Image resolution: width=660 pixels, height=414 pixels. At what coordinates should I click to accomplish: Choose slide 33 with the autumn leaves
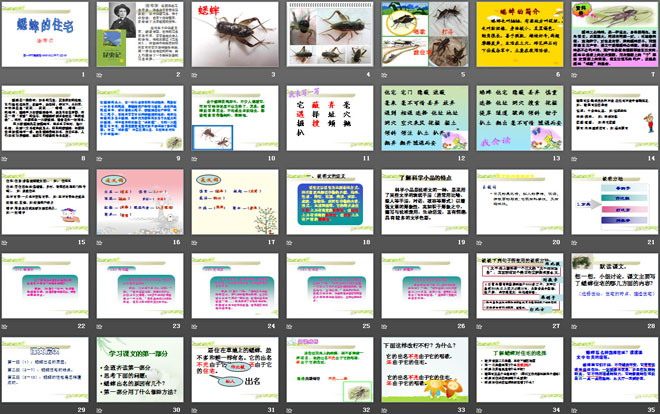tap(423, 371)
